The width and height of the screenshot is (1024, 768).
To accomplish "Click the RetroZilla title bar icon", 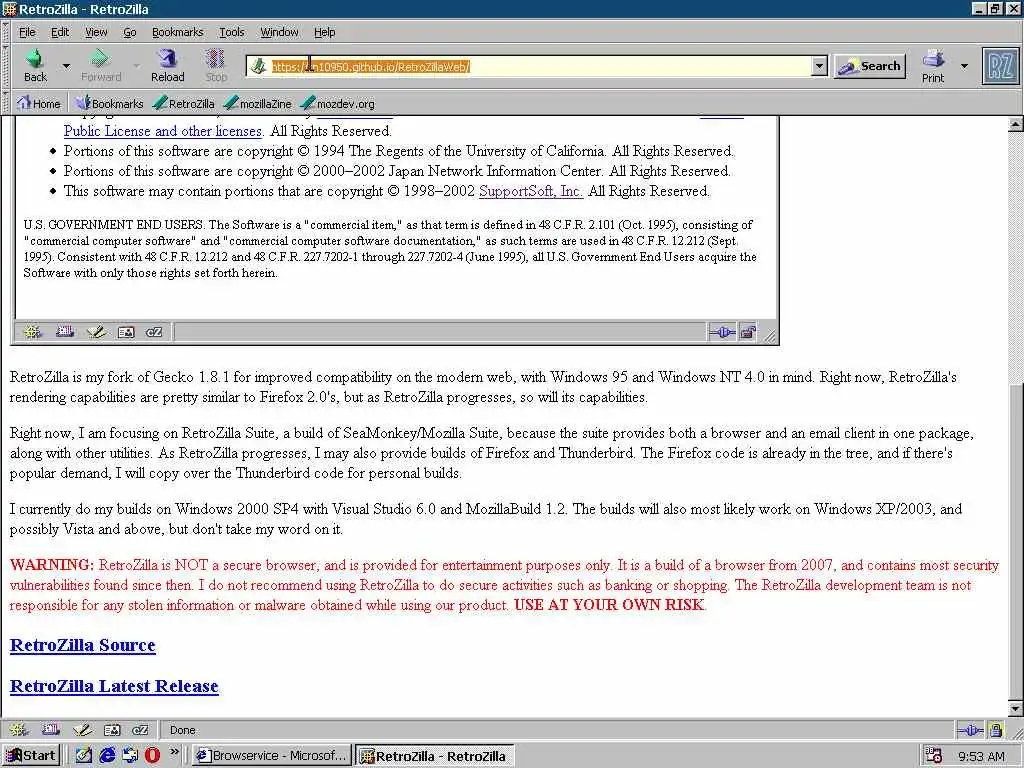I will click(x=10, y=9).
